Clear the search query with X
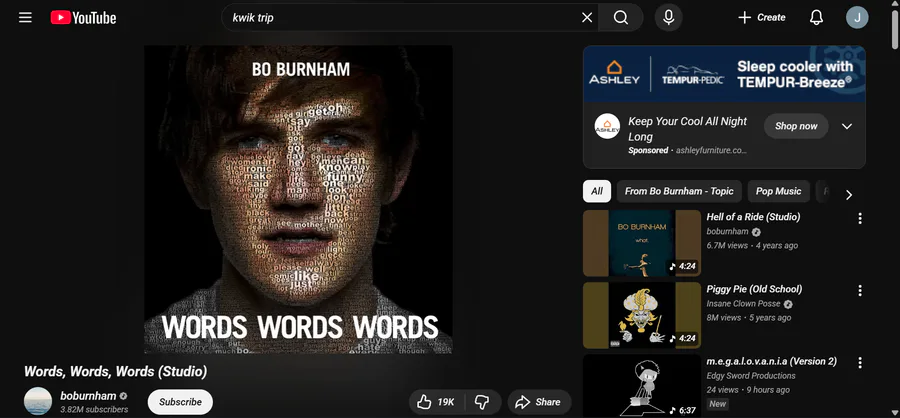This screenshot has height=418, width=900. tap(587, 18)
